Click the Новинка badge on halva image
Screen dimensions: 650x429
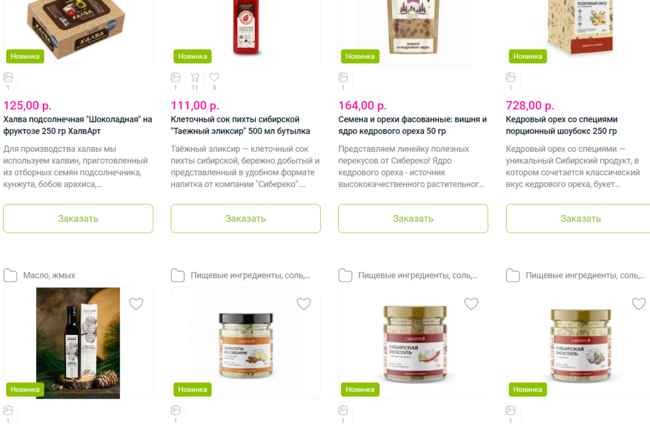pos(25,56)
